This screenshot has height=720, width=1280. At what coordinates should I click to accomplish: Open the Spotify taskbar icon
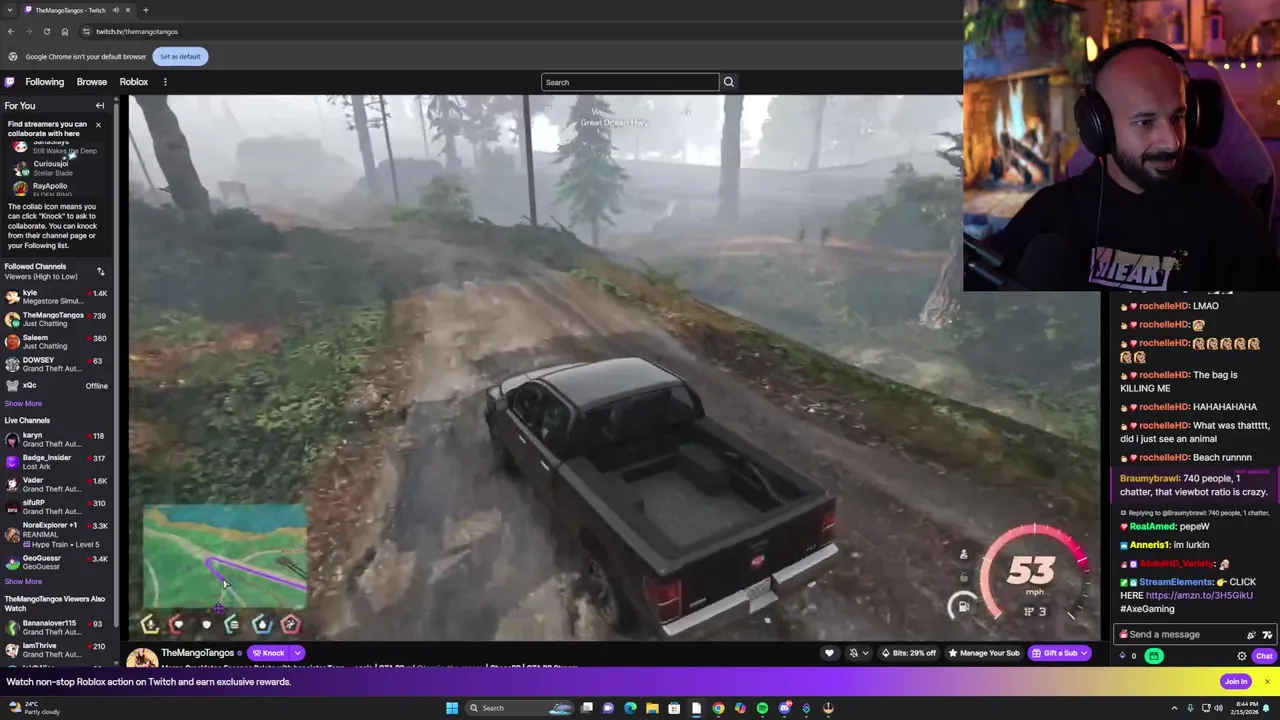(x=762, y=708)
